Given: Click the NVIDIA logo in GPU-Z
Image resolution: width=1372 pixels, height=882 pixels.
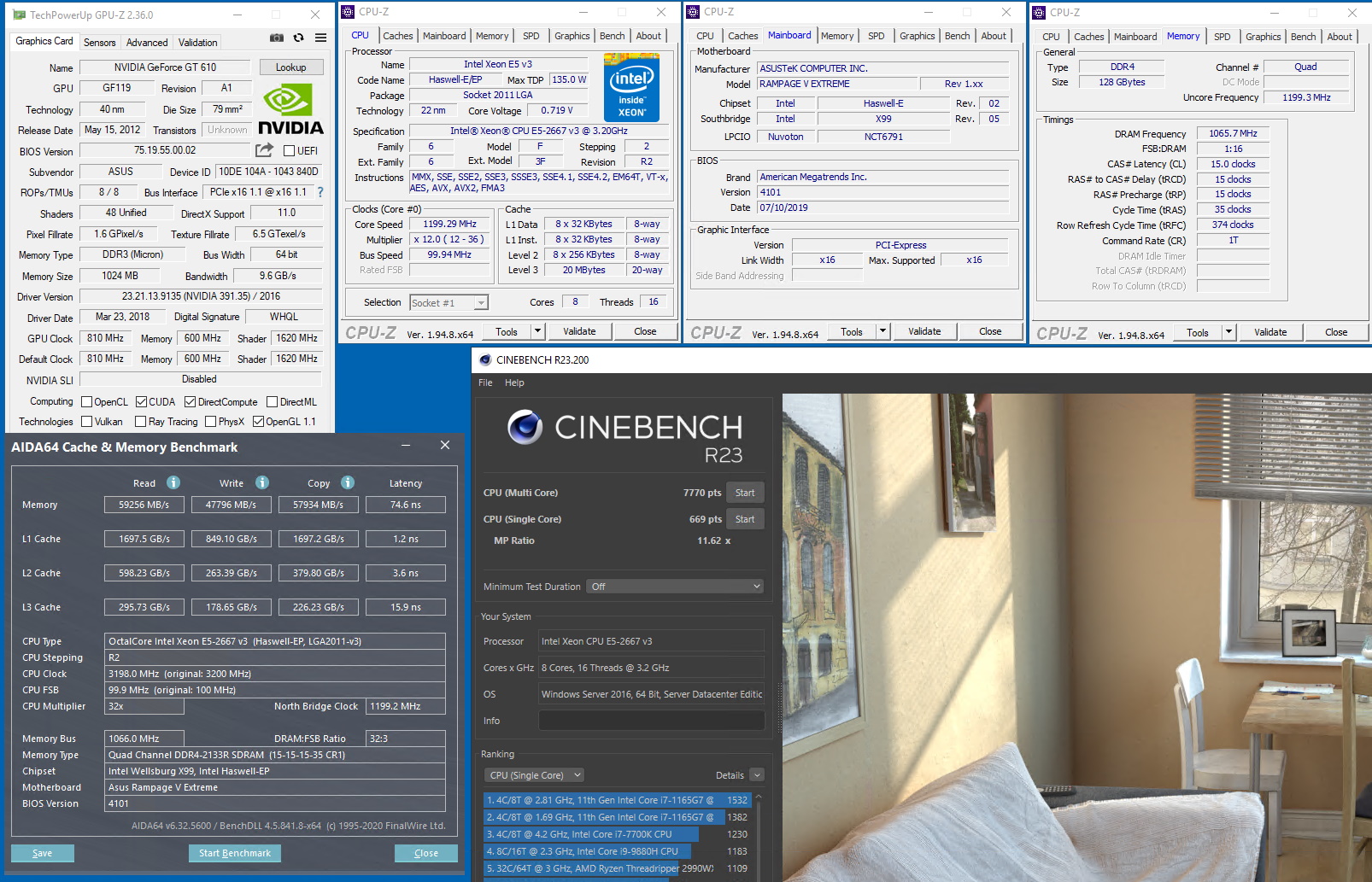Looking at the screenshot, I should 290,110.
